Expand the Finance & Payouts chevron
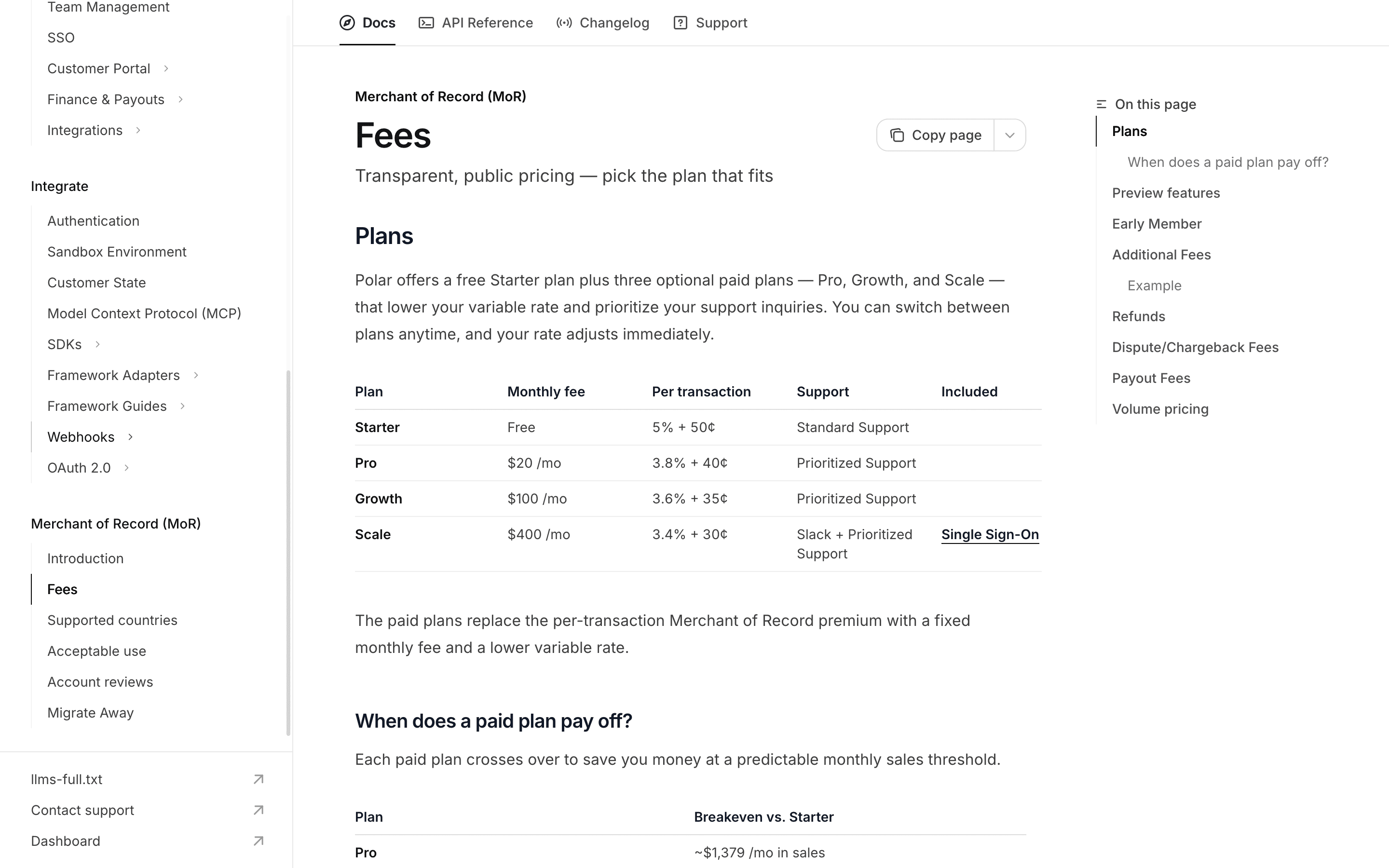Viewport: 1389px width, 868px height. pyautogui.click(x=180, y=100)
